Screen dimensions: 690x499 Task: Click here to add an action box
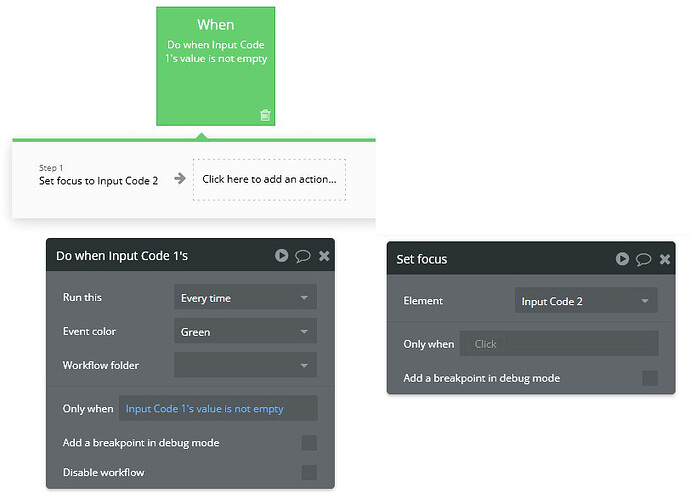(x=269, y=180)
